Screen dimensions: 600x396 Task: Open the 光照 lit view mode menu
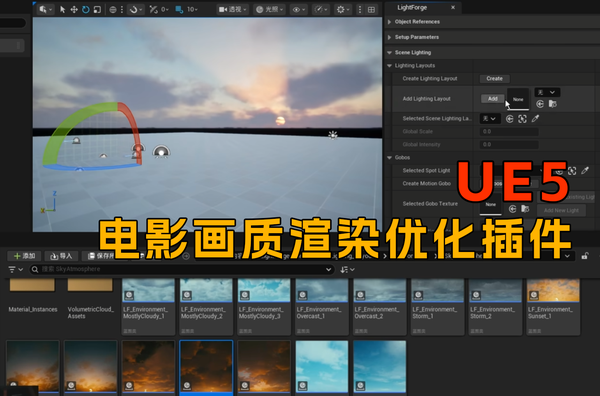point(270,10)
